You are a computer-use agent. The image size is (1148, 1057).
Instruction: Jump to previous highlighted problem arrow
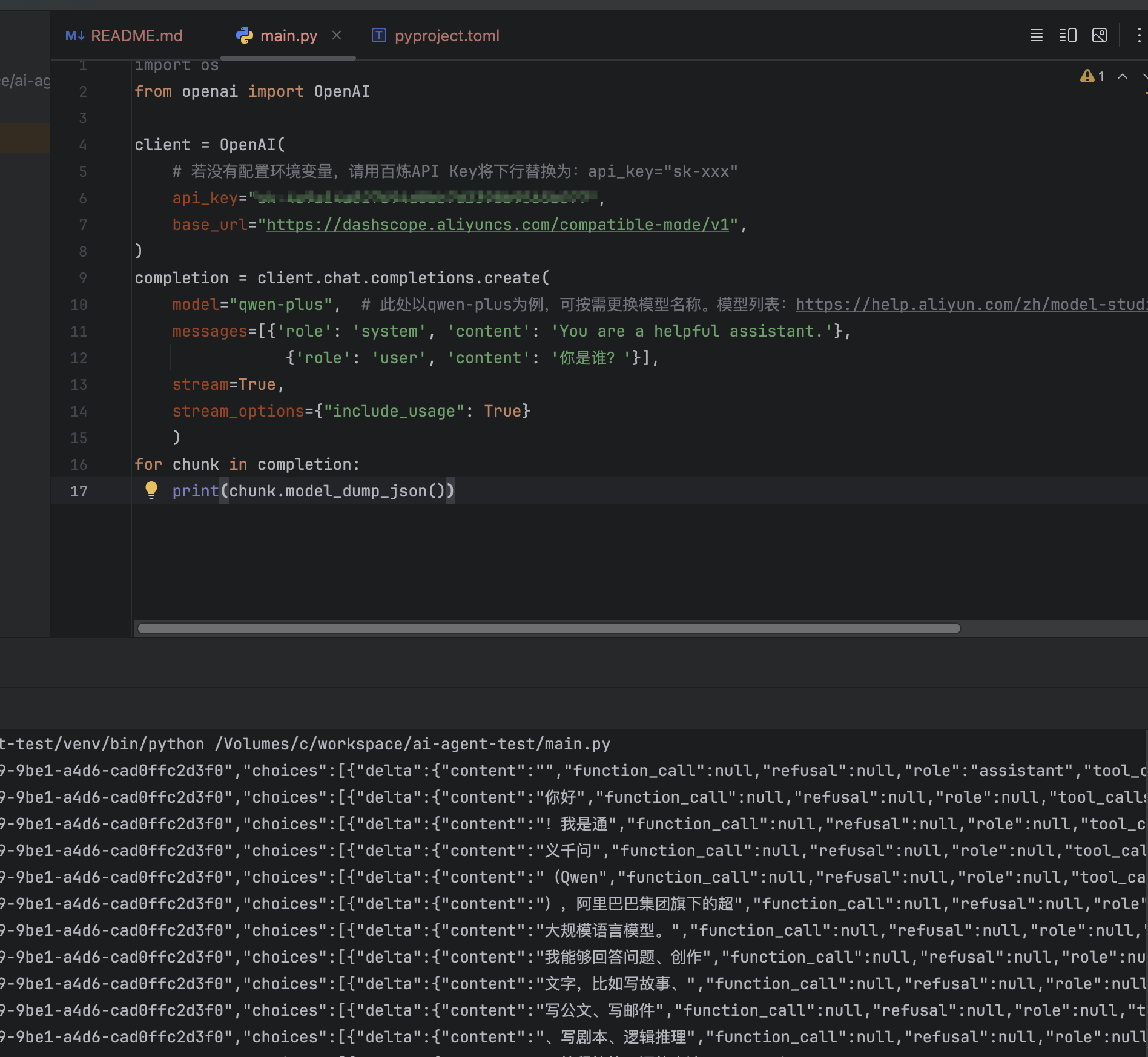1123,76
